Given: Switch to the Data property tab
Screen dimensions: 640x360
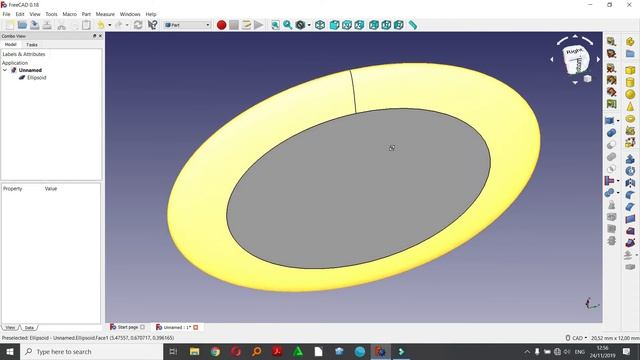Looking at the screenshot, I should pyautogui.click(x=29, y=327).
